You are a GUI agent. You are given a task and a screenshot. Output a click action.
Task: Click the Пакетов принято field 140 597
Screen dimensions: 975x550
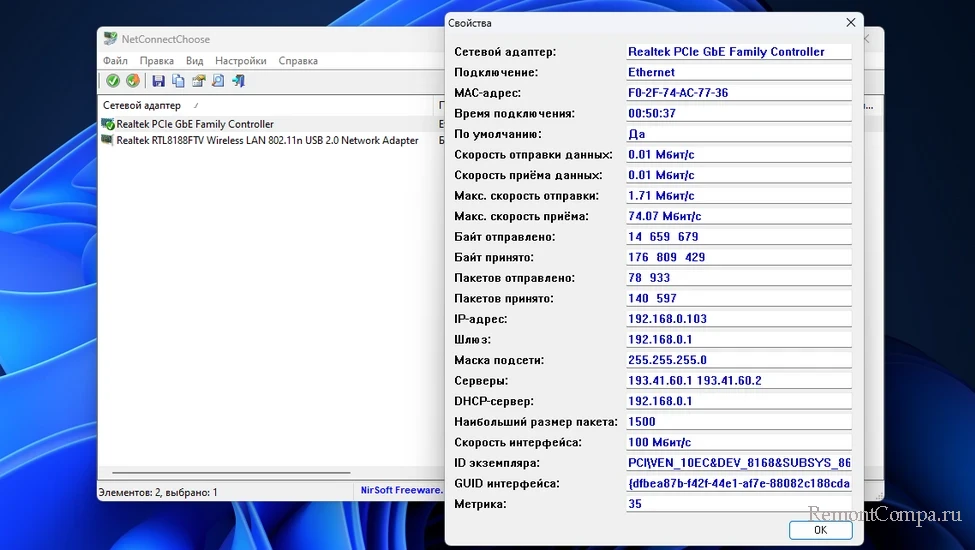[x=739, y=298]
